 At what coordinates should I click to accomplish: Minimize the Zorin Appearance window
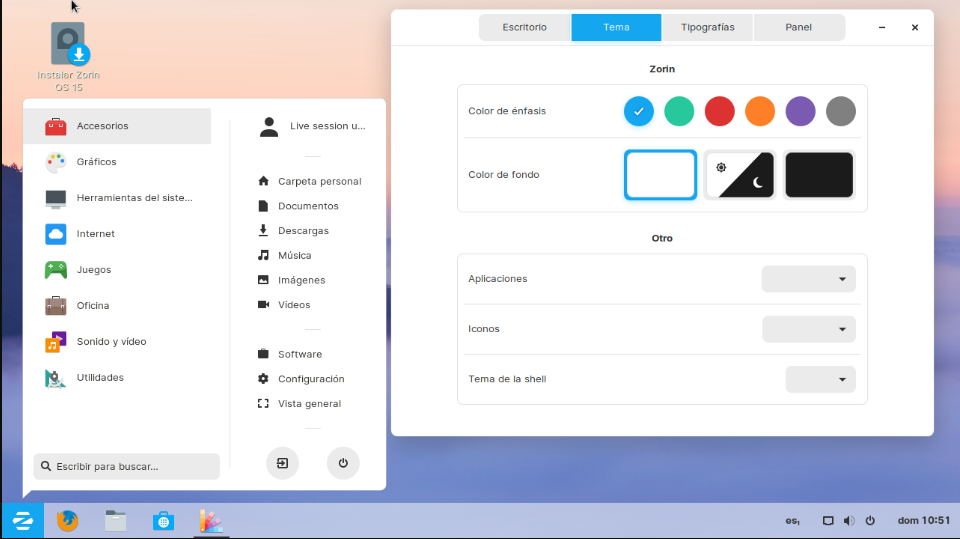[882, 28]
